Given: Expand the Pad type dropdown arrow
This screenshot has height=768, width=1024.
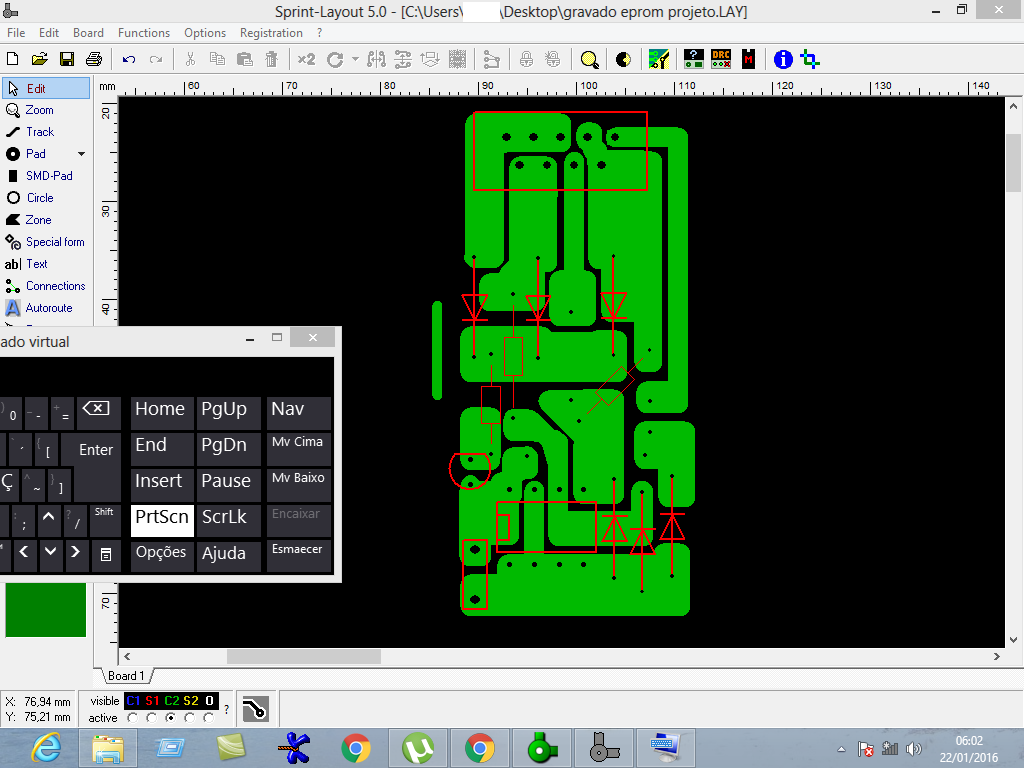Looking at the screenshot, I should pyautogui.click(x=82, y=154).
